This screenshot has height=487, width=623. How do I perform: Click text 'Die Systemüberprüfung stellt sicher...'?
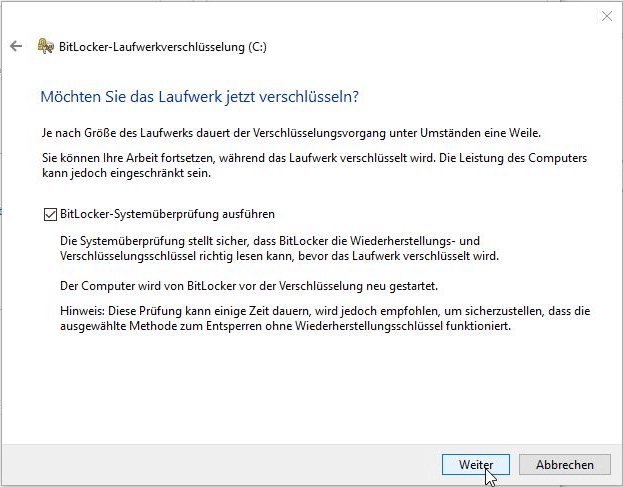pos(279,248)
